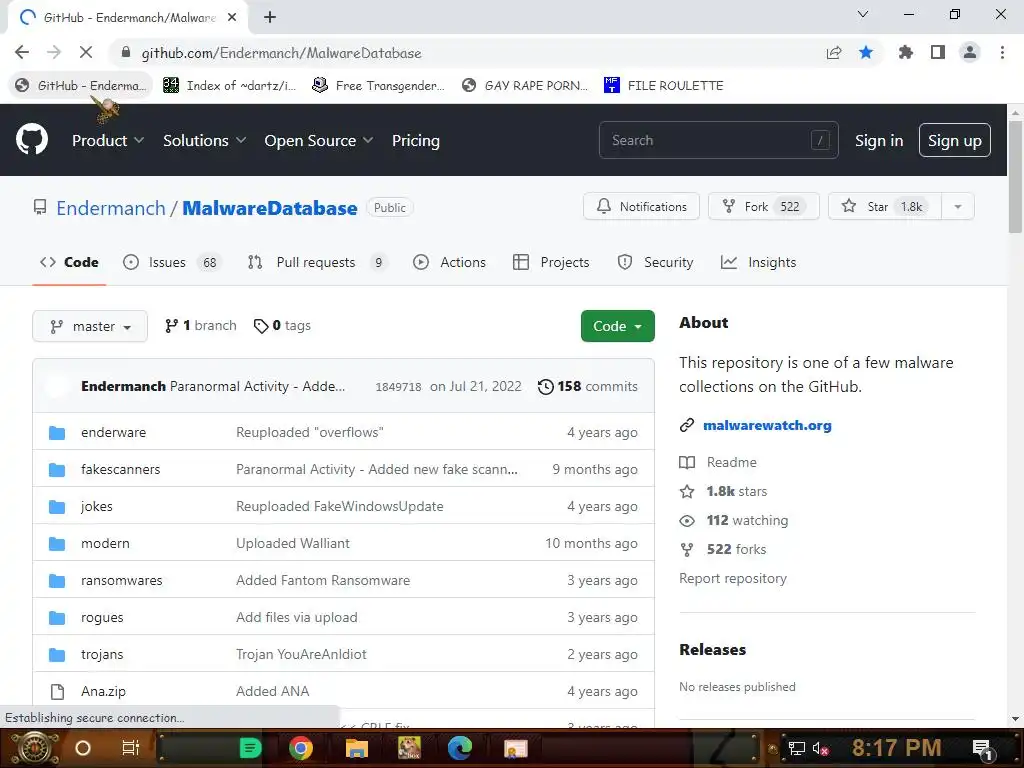
Task: Expand the Product menu
Action: coord(108,140)
